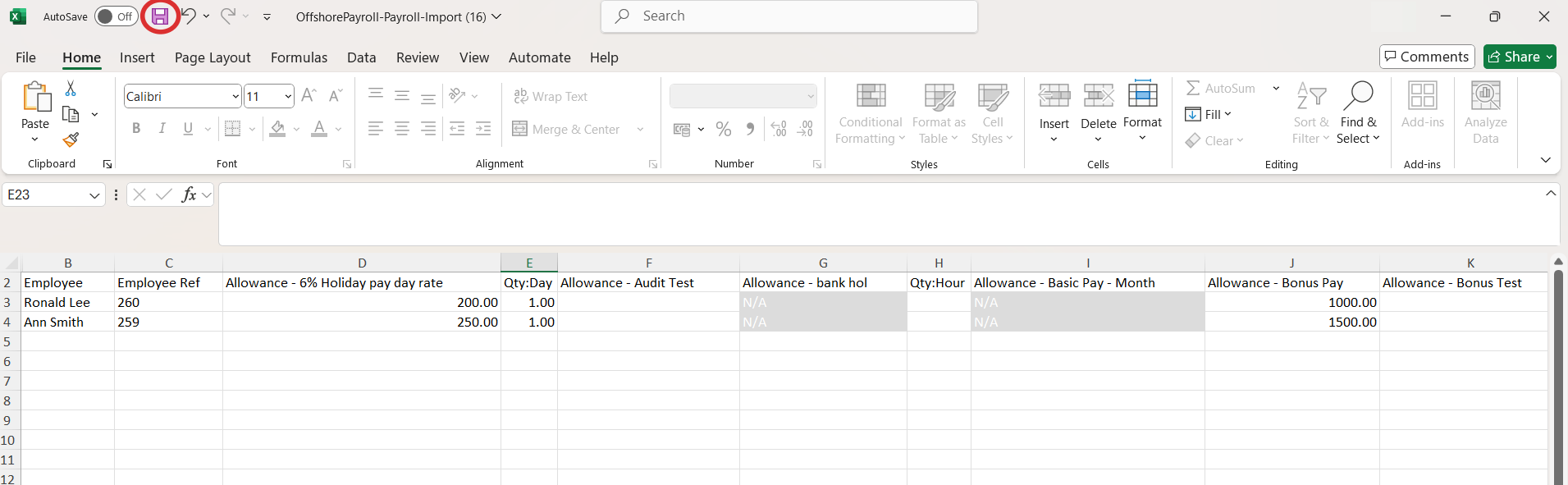
Task: Toggle Align Left
Action: click(375, 129)
